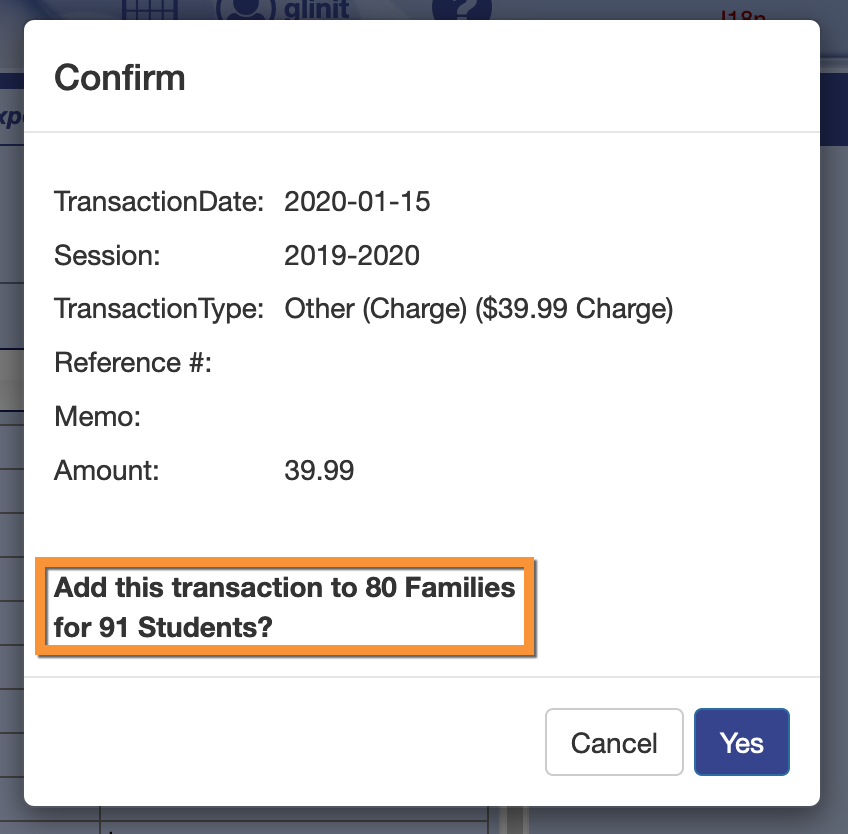848x834 pixels.
Task: Click the glinit user profile icon
Action: [243, 8]
